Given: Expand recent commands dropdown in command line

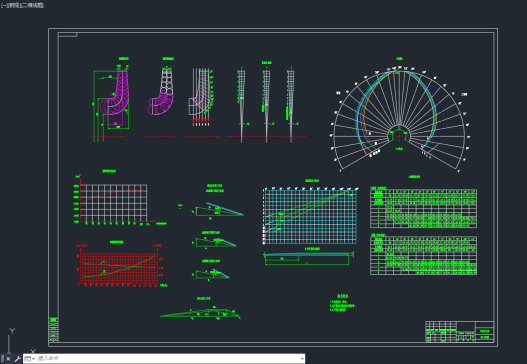Looking at the screenshot, I should pyautogui.click(x=30, y=359).
